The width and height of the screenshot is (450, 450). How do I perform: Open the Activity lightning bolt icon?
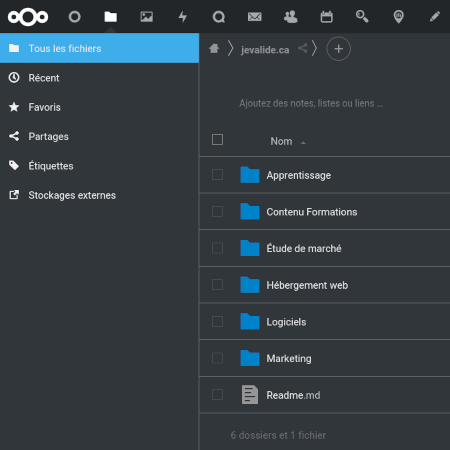coord(183,17)
